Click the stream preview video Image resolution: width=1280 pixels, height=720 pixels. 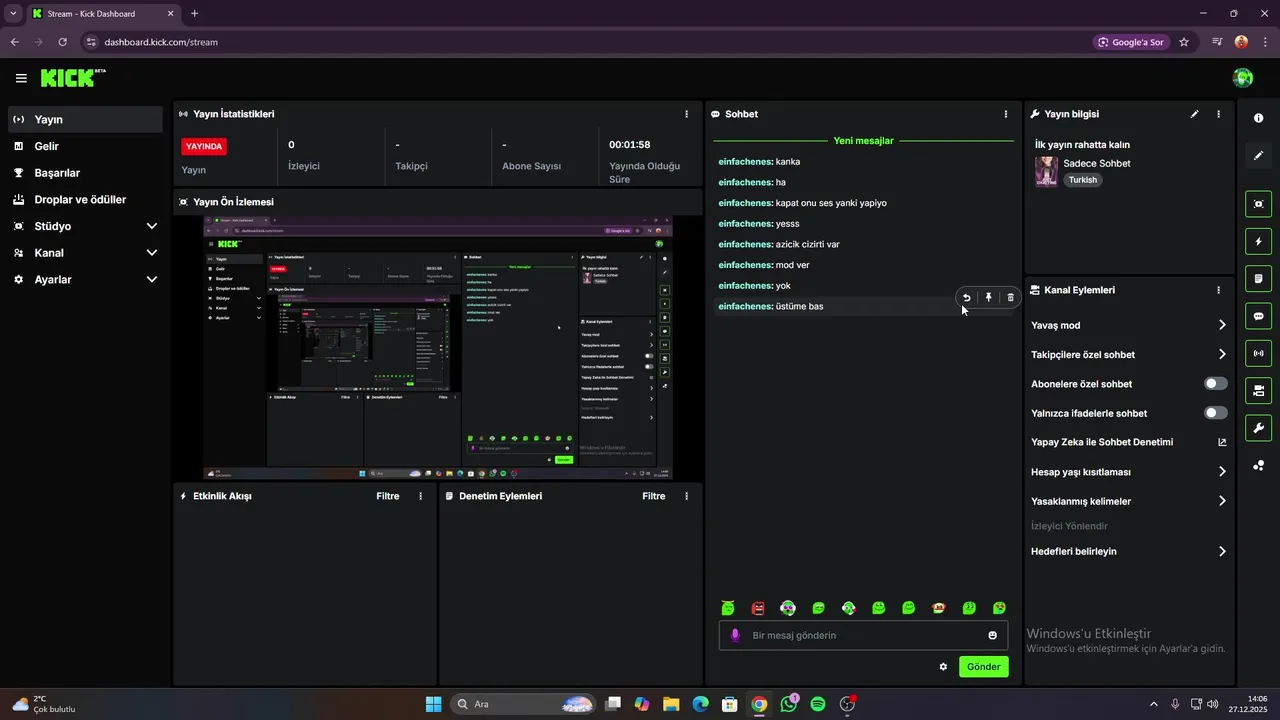click(438, 348)
